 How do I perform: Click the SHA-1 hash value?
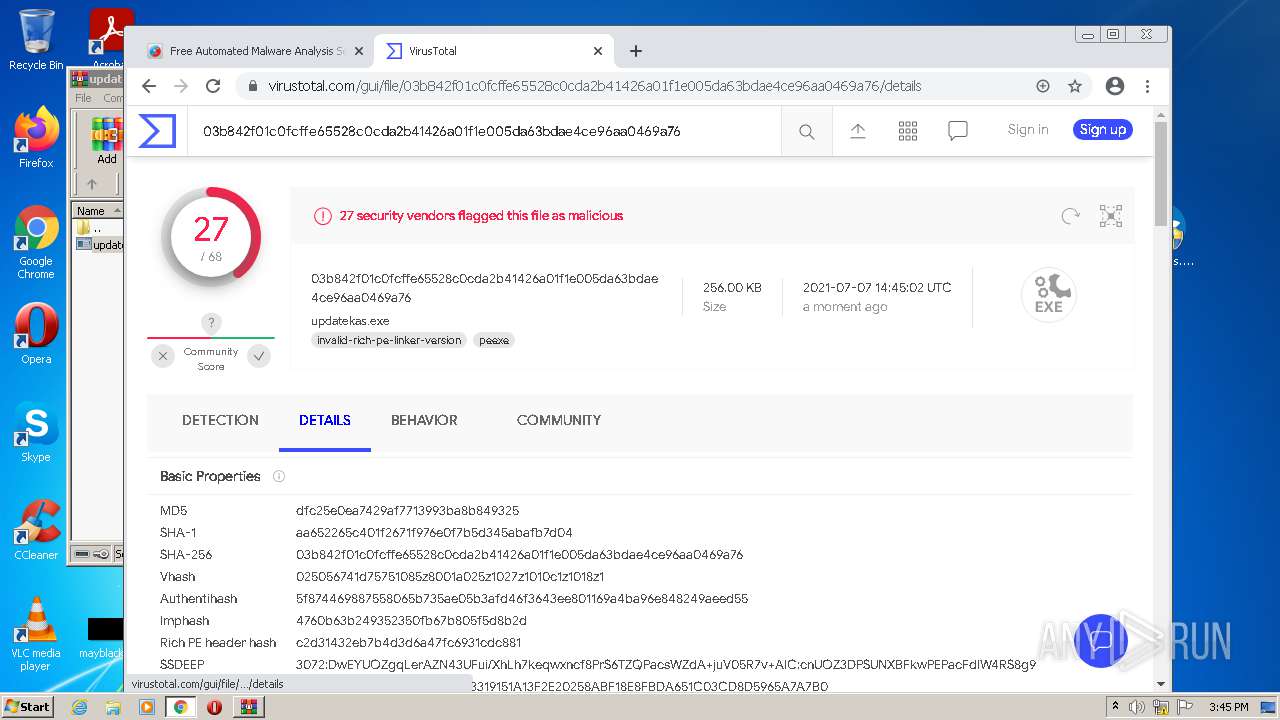434,533
